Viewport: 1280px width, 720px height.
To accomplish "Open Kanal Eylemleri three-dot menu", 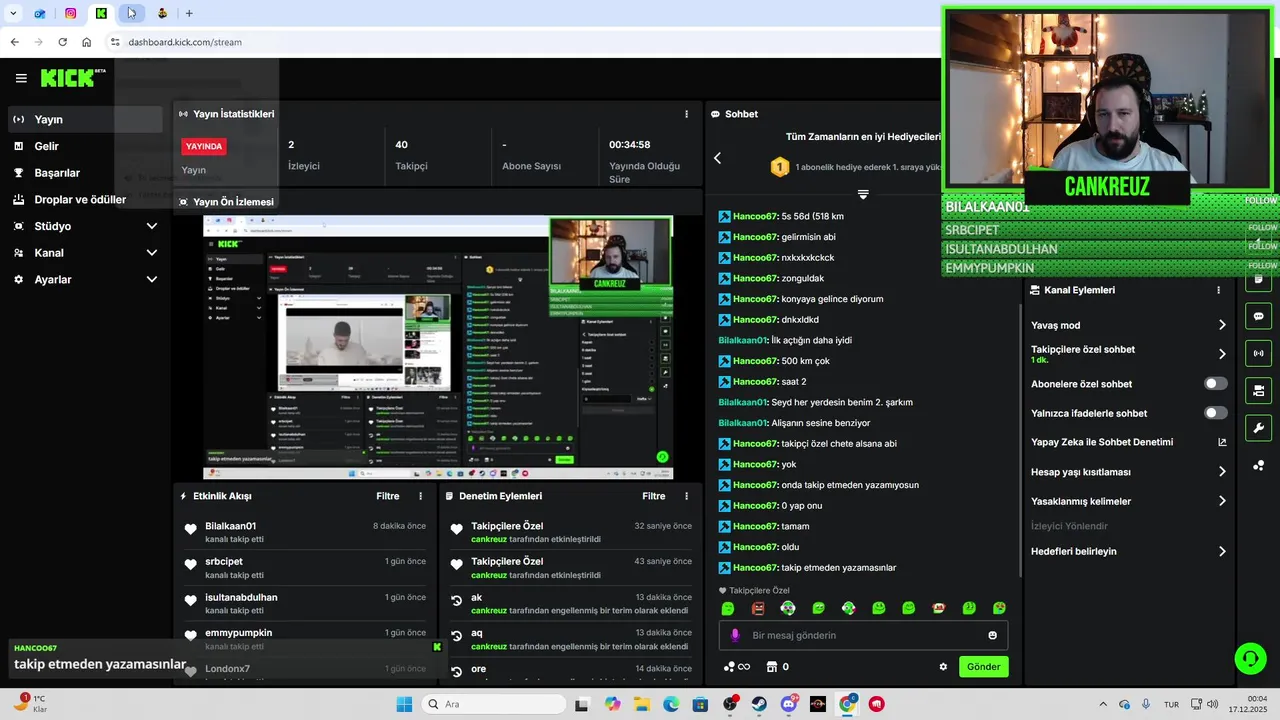I will coord(1218,290).
